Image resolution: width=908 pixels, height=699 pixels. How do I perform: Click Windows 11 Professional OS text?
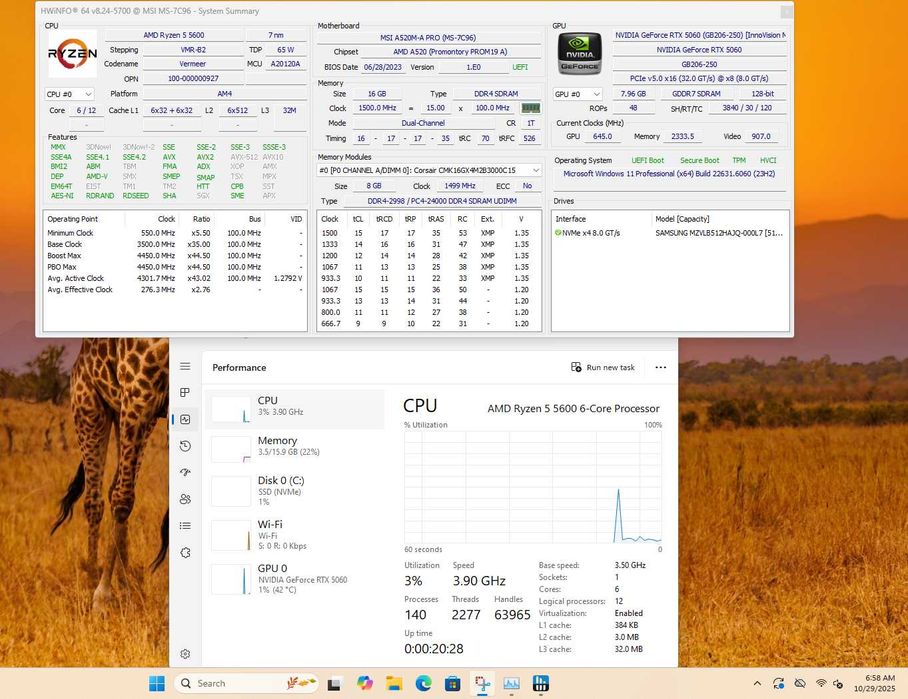coord(669,174)
